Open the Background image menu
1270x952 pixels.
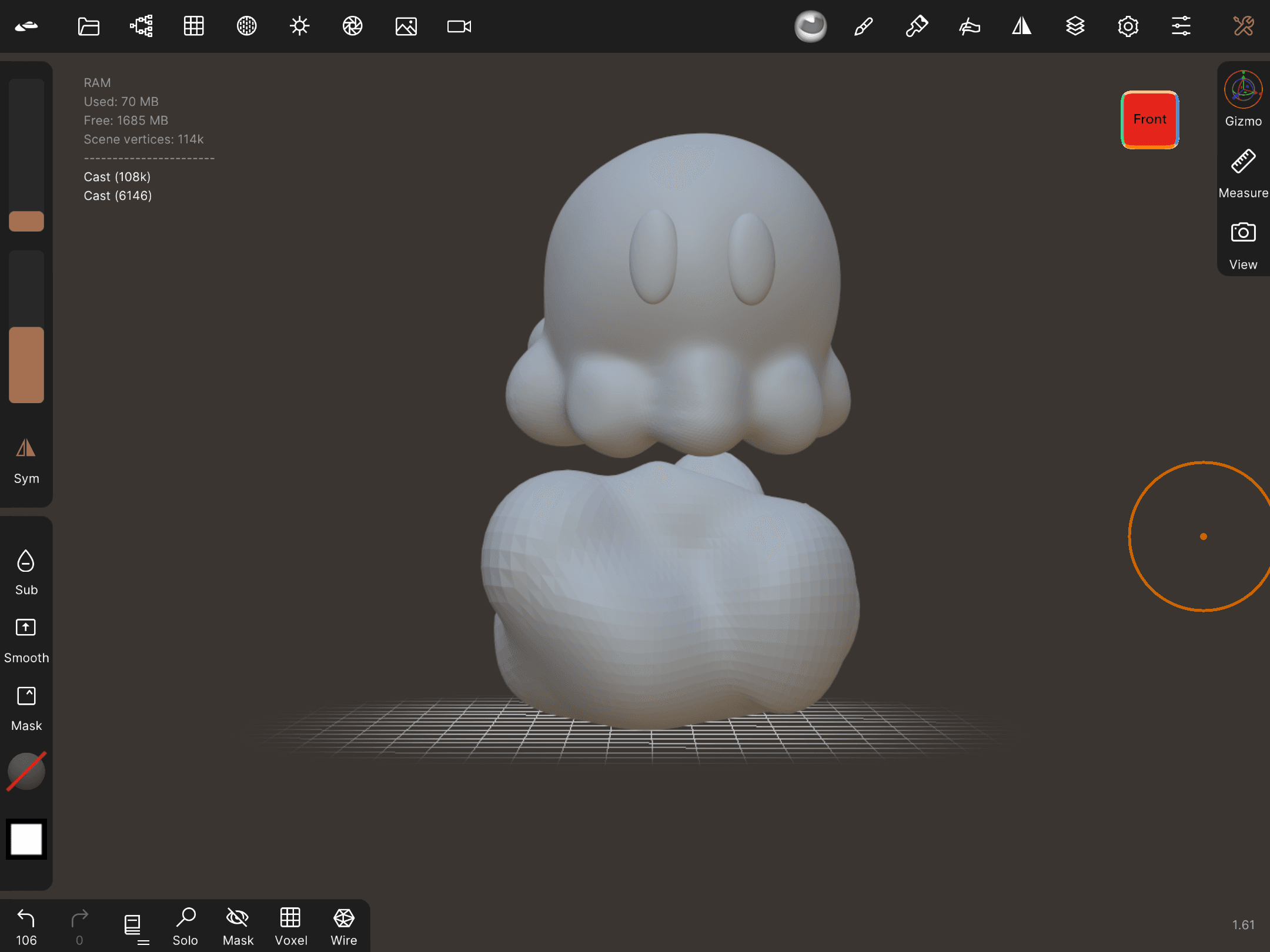coord(406,26)
